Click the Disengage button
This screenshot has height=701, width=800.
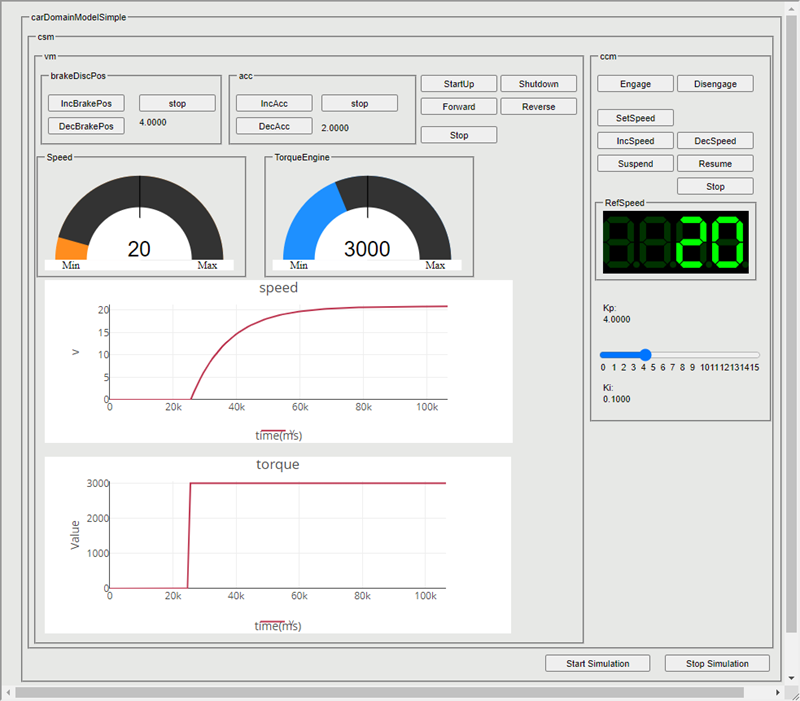click(x=715, y=84)
